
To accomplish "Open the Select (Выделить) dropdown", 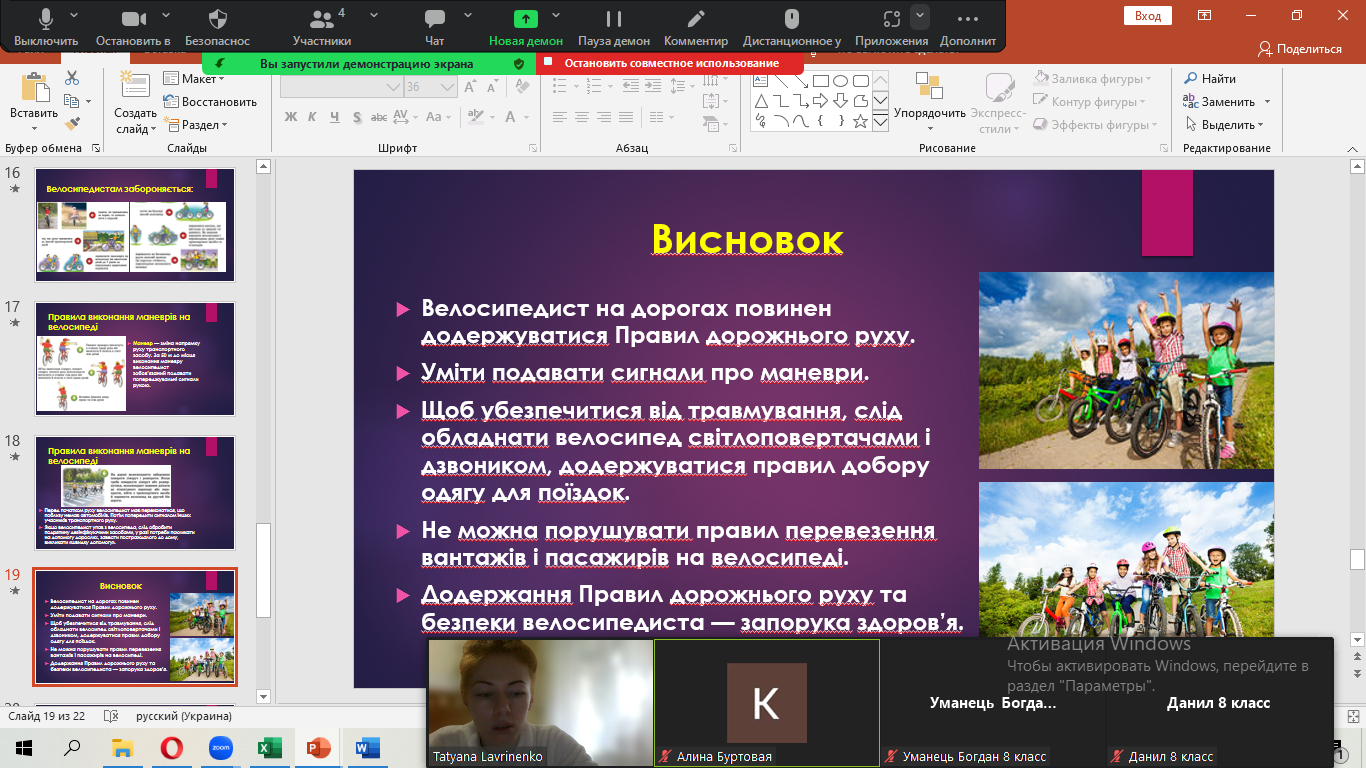I will 1224,125.
